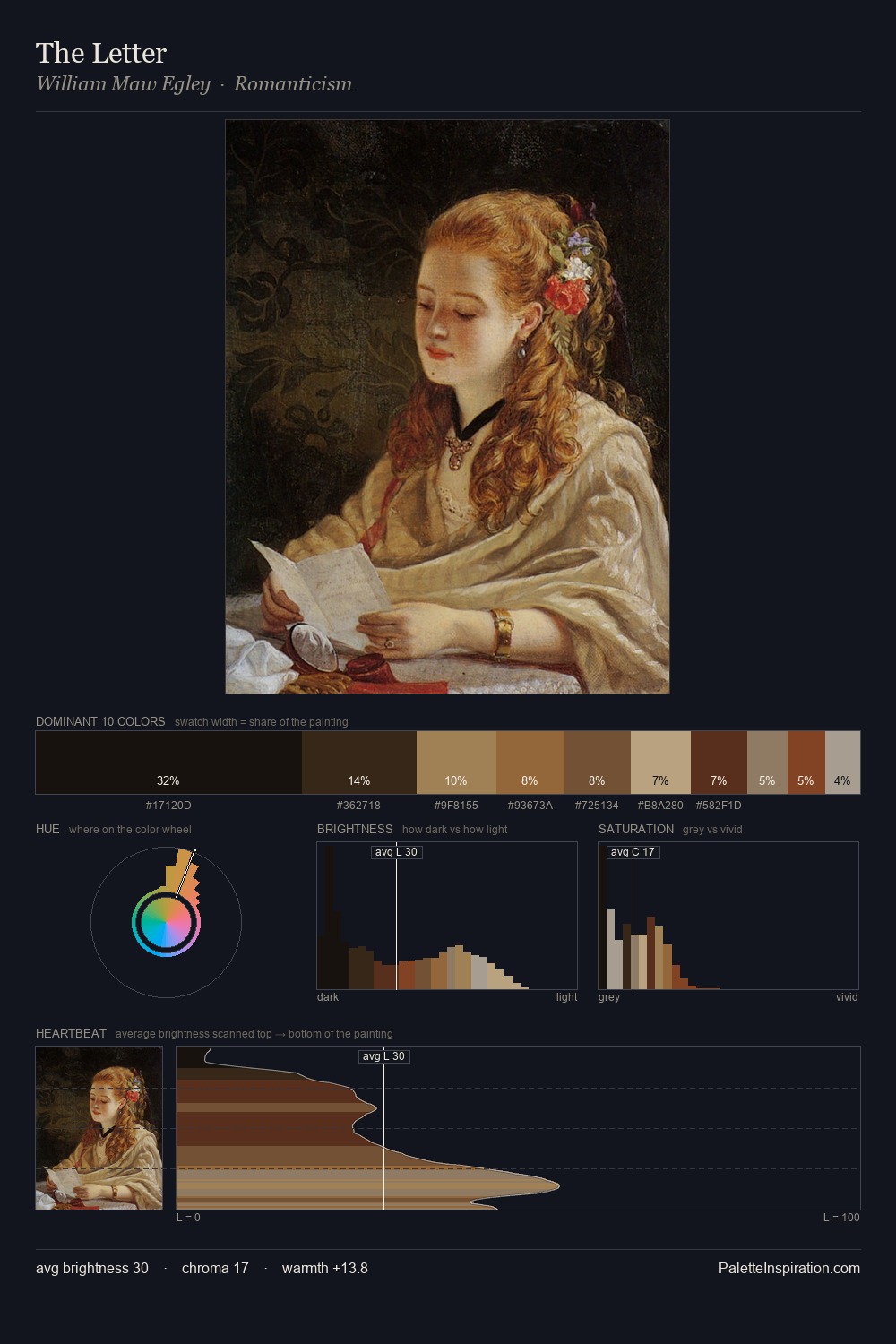Click the hex code #B8A280

coord(660,806)
